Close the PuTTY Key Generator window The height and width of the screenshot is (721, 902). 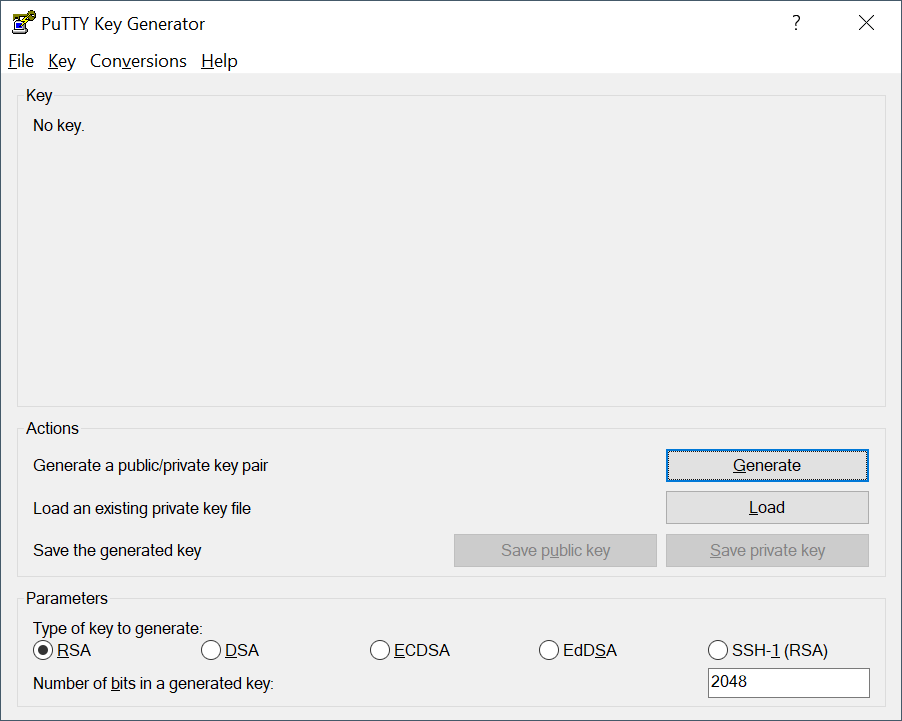866,23
